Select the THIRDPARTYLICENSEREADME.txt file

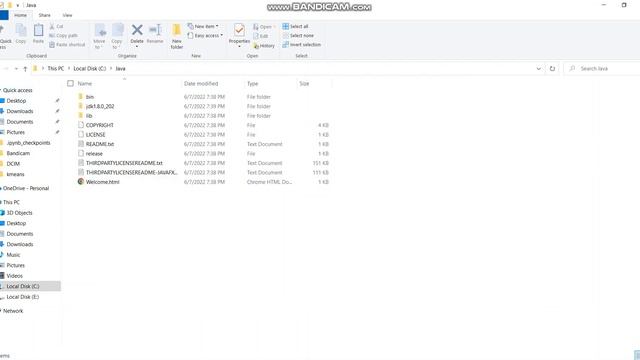point(124,163)
